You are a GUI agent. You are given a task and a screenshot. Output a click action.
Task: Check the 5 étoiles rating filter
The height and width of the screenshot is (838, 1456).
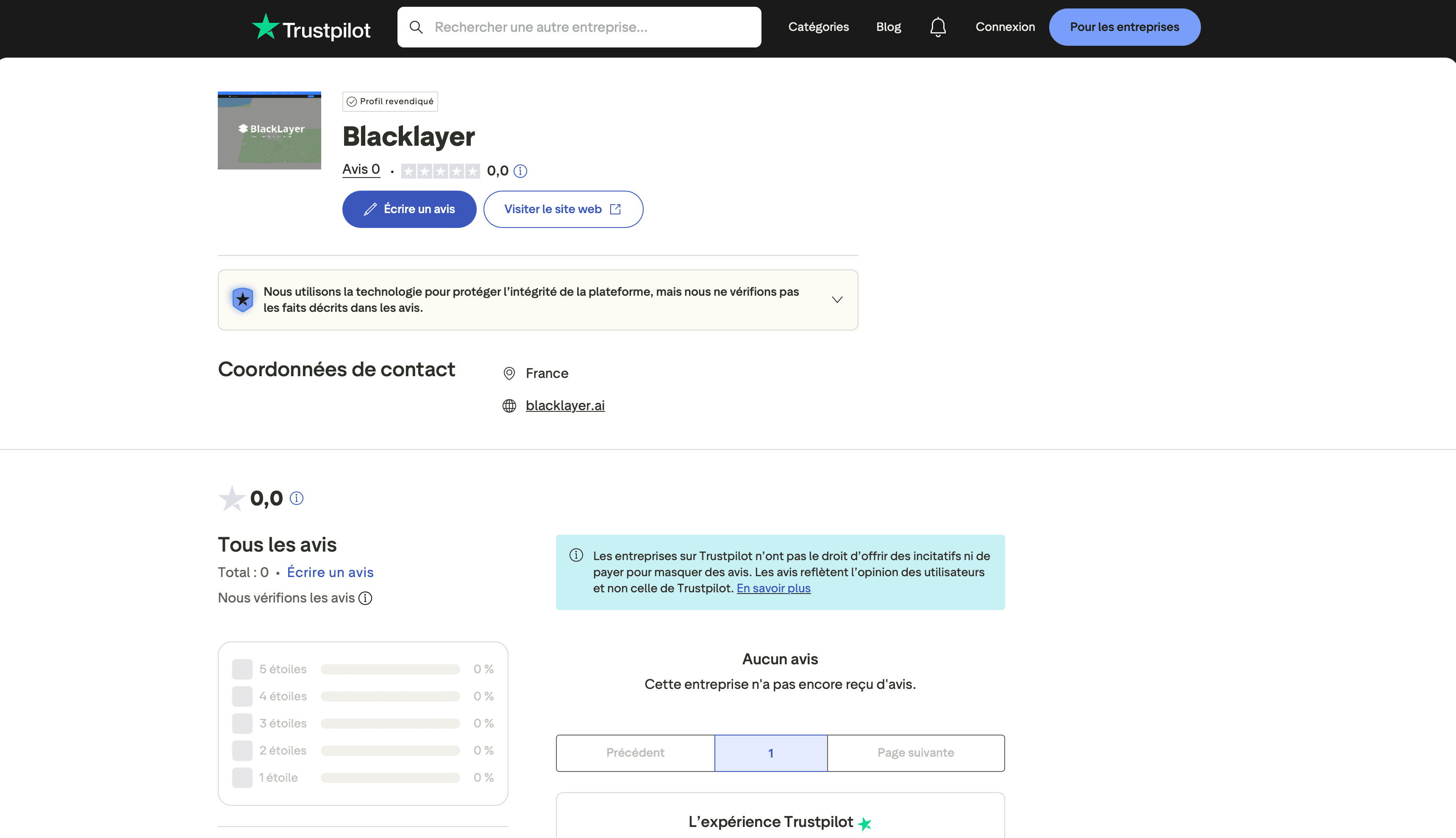tap(242, 669)
